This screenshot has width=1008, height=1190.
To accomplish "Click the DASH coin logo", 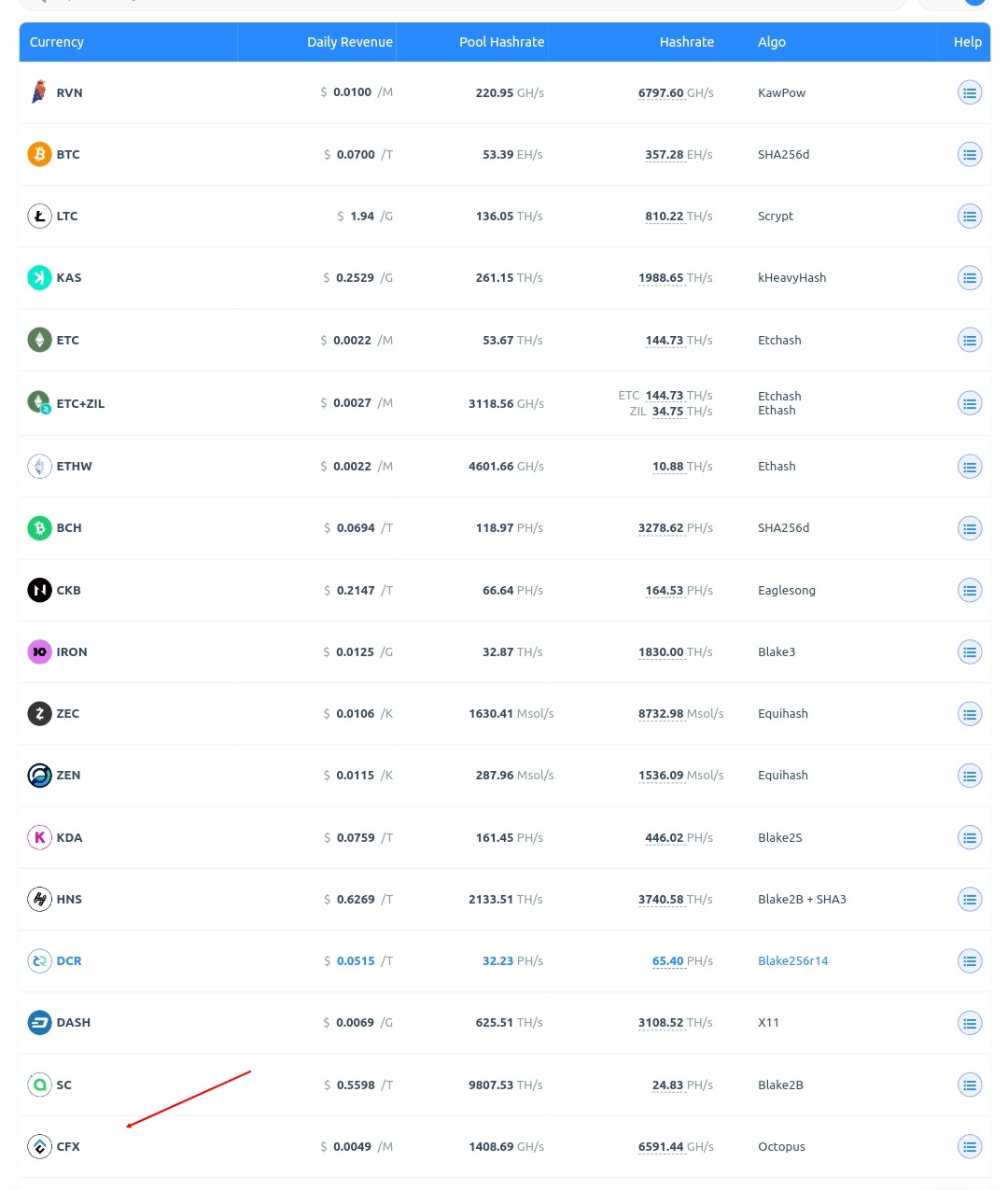I will point(39,1023).
